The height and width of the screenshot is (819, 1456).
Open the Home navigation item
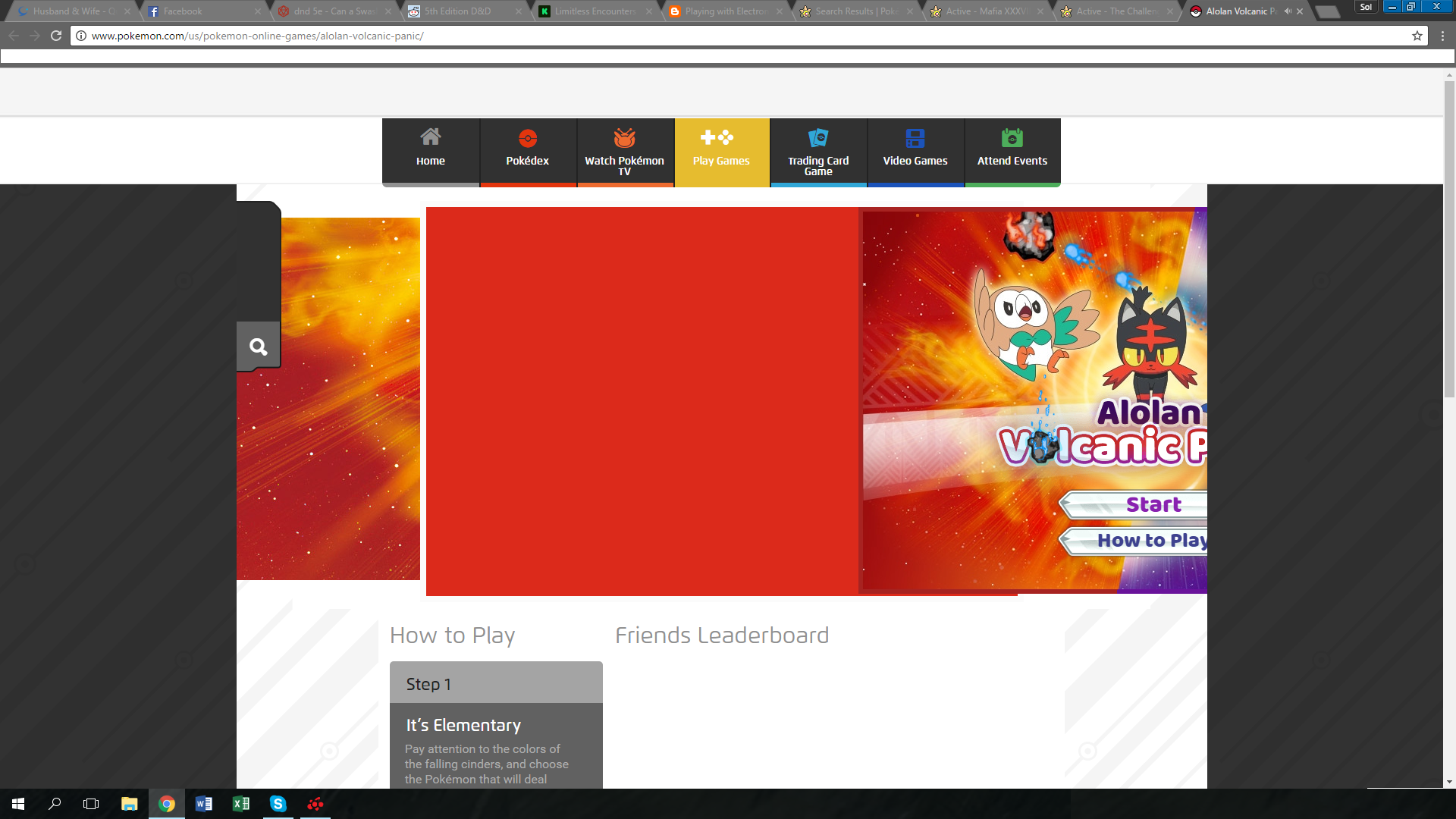tap(431, 152)
